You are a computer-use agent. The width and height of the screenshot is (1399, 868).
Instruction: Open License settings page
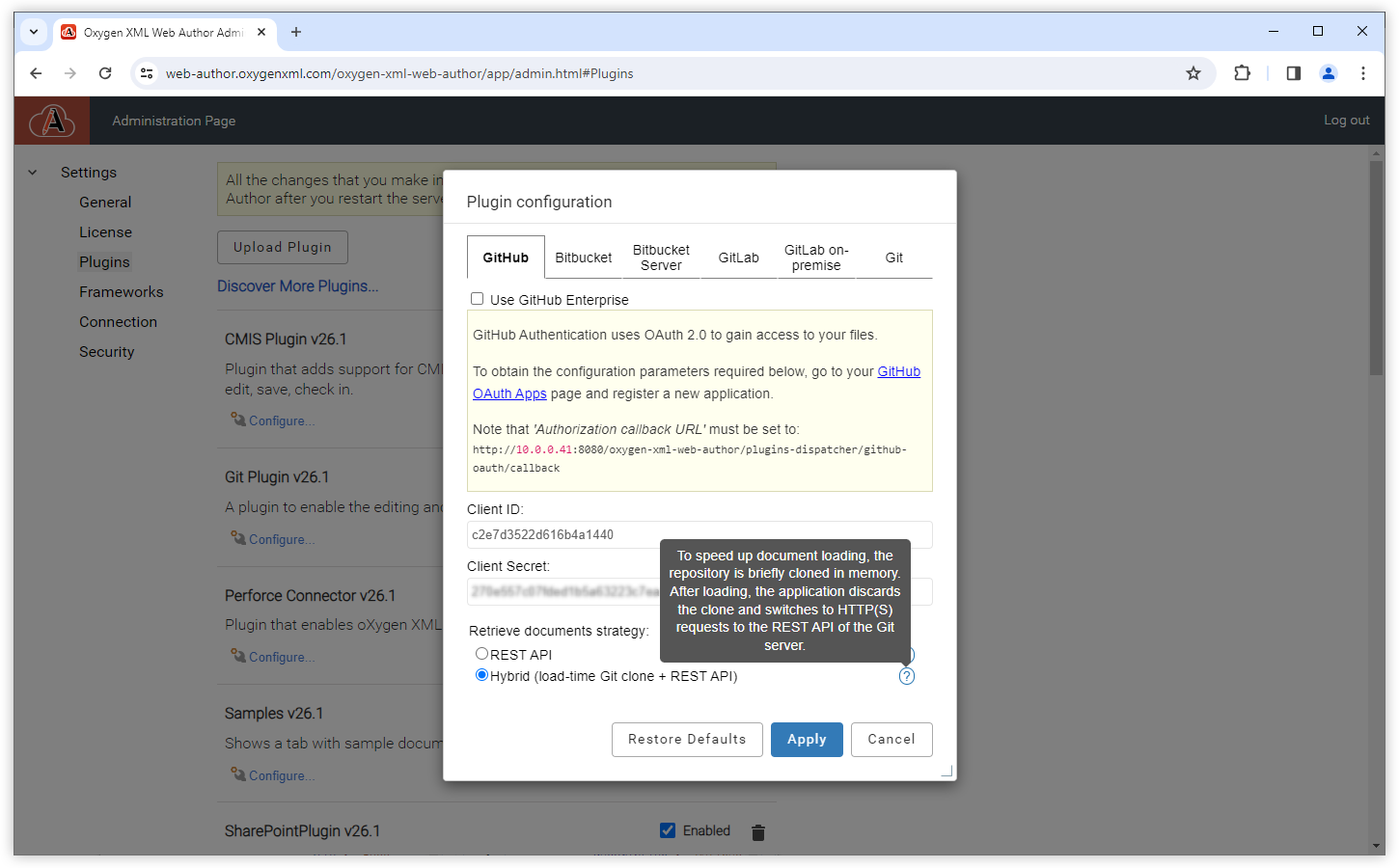click(x=105, y=232)
